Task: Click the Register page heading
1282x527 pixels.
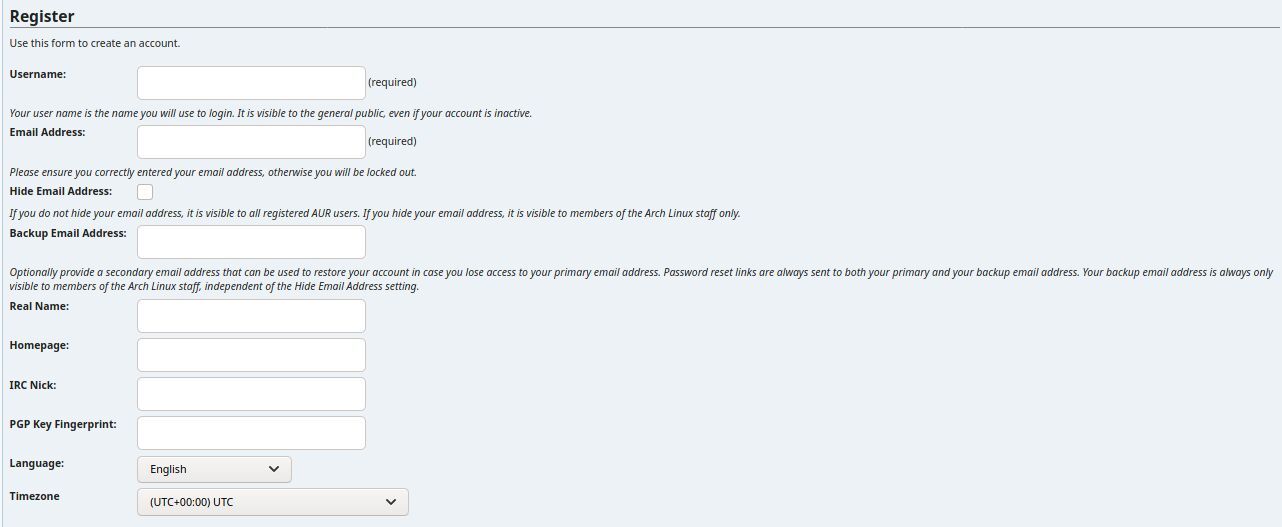Action: [42, 16]
